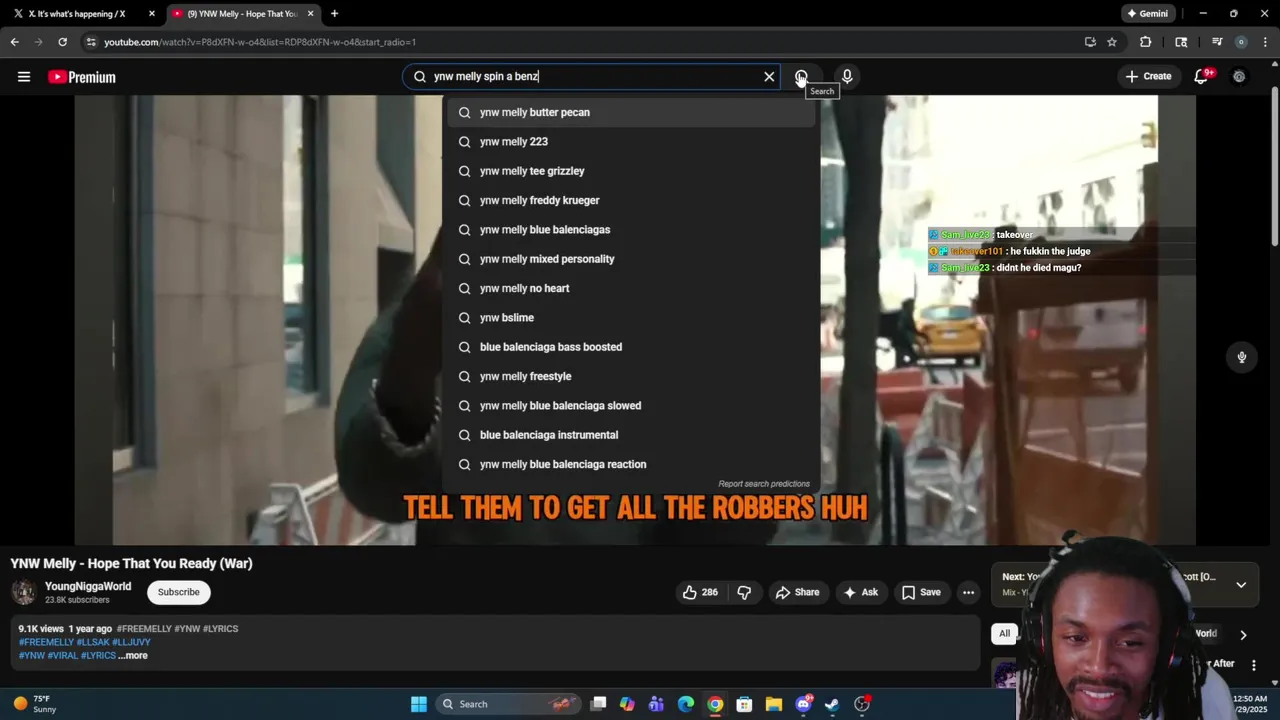1280x720 pixels.
Task: Click the browser address bar URL
Action: coord(260,42)
